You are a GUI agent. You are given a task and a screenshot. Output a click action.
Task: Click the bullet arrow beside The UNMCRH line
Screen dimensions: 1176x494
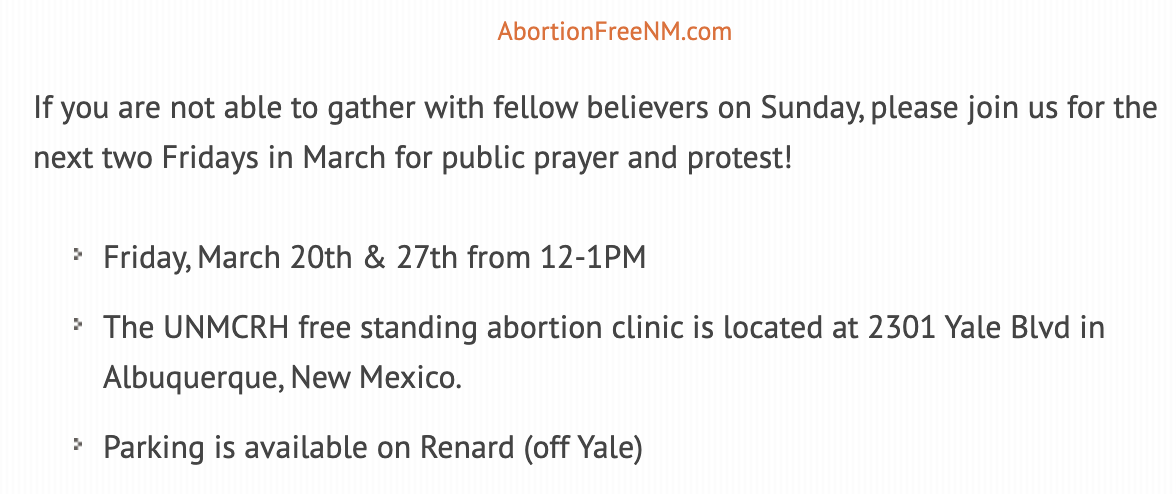[x=77, y=324]
